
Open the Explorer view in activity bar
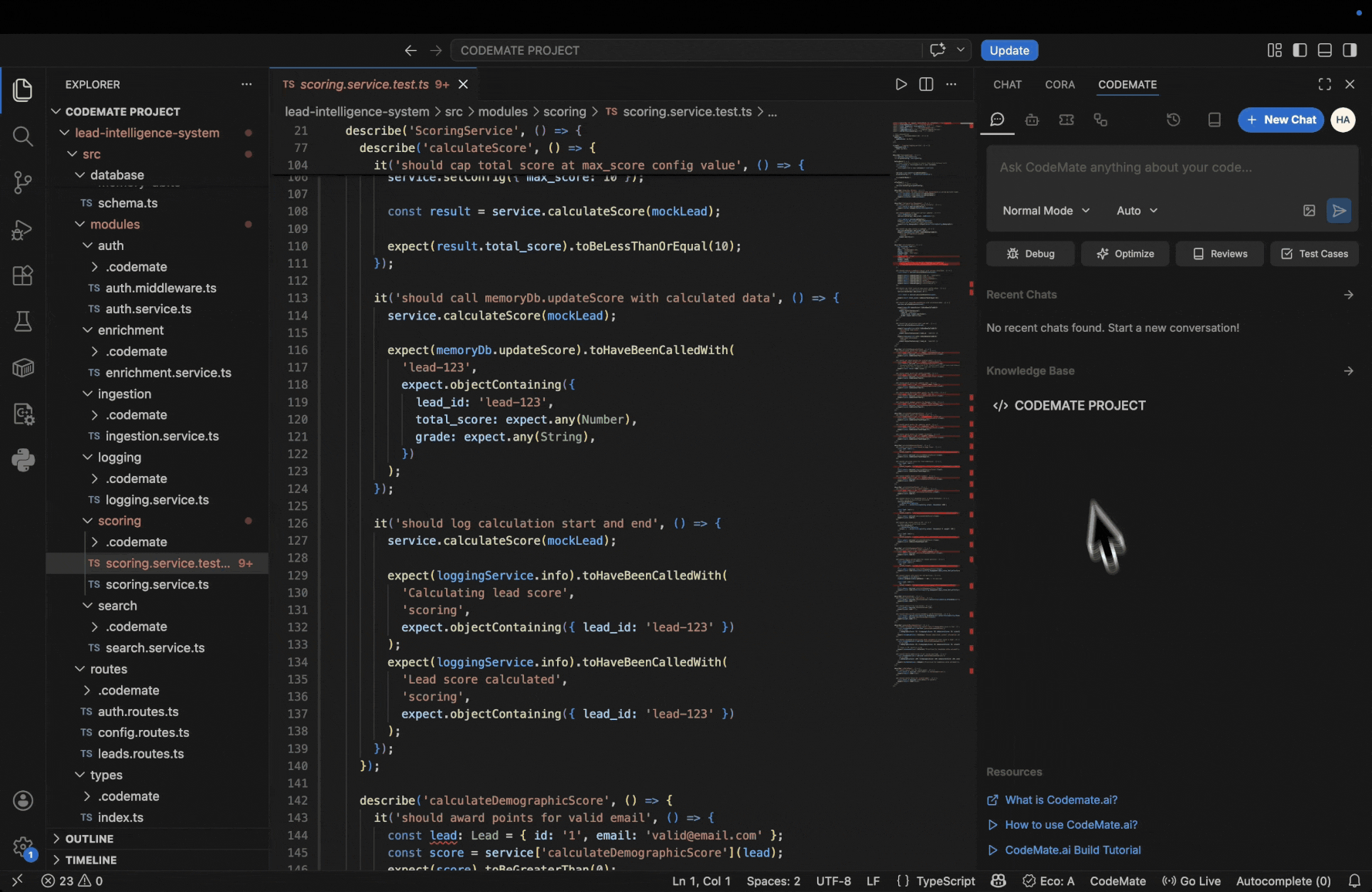pyautogui.click(x=23, y=90)
